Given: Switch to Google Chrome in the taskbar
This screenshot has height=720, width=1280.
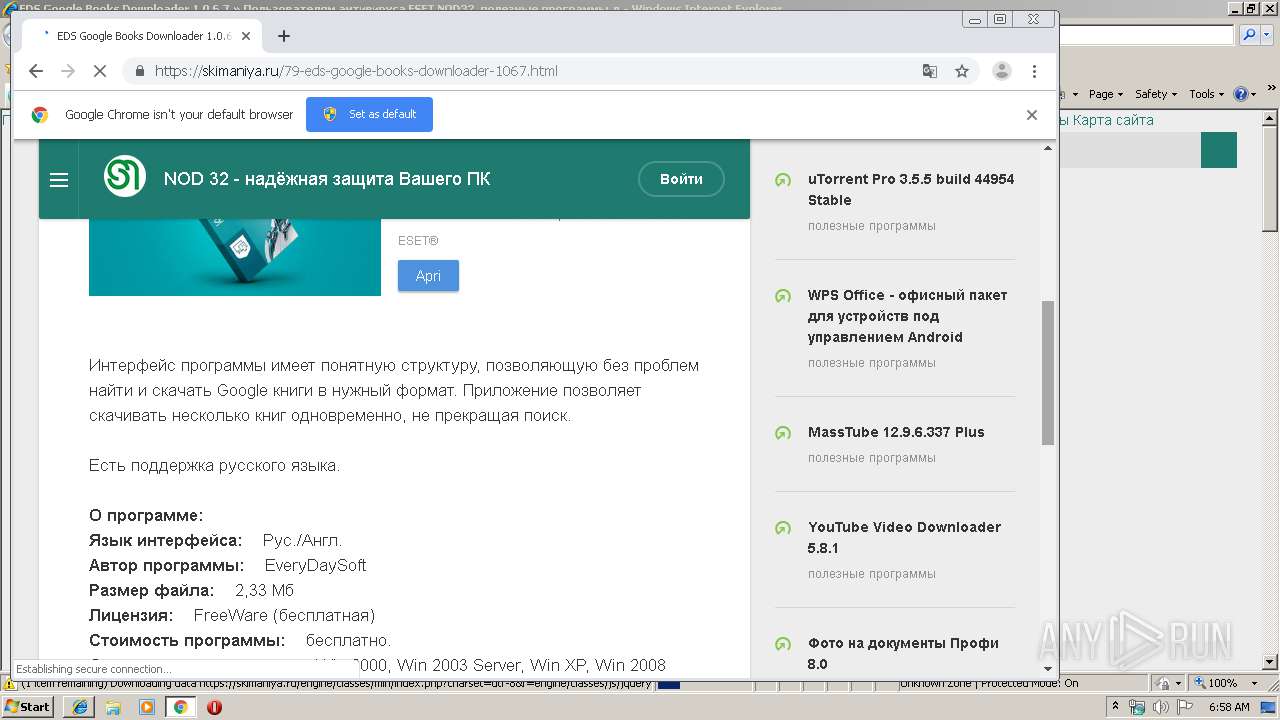Looking at the screenshot, I should point(181,707).
